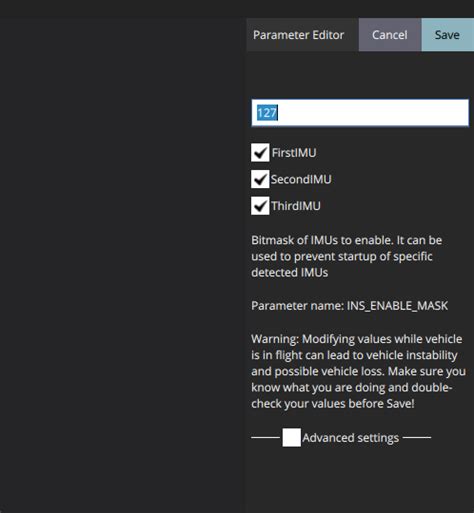The image size is (474, 513).
Task: Uncheck the FirstIMU checkbox
Action: pos(260,153)
